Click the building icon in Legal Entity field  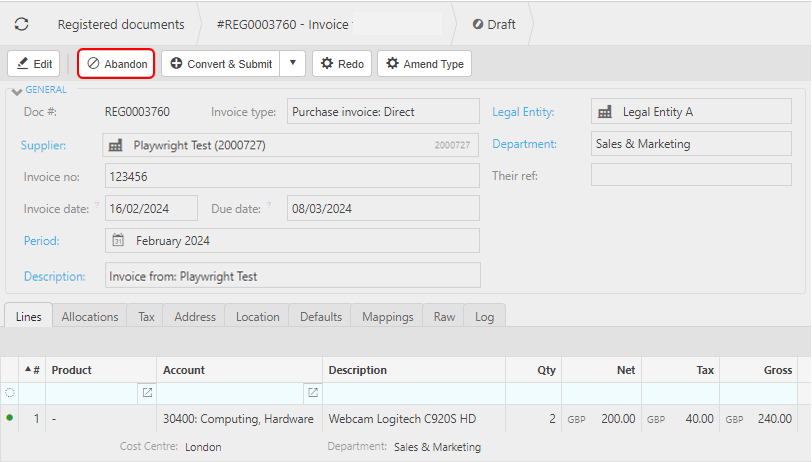(604, 112)
